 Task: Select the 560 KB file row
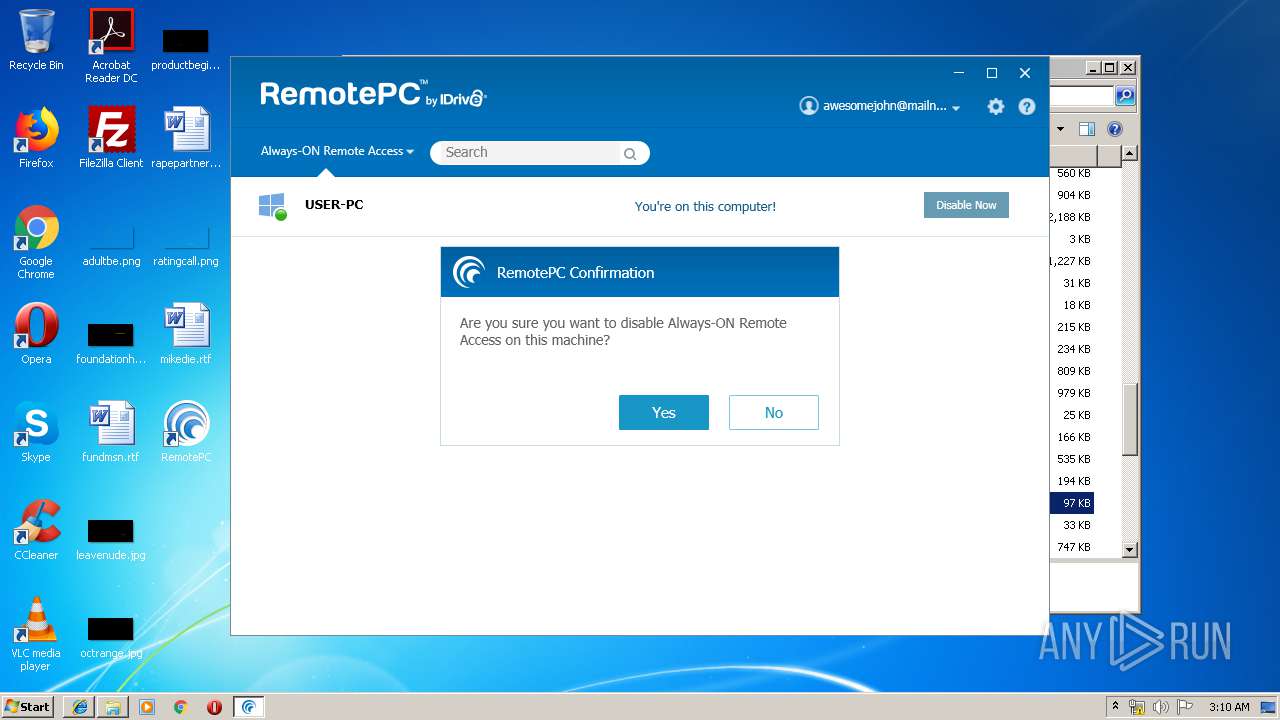(1074, 173)
